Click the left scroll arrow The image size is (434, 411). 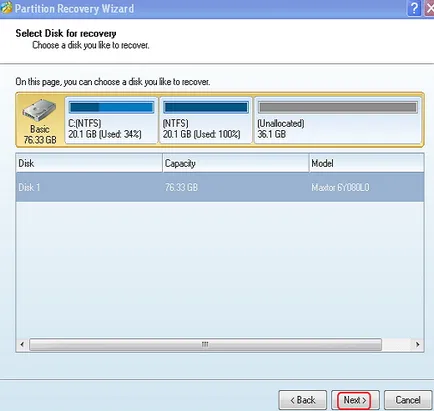[22, 344]
